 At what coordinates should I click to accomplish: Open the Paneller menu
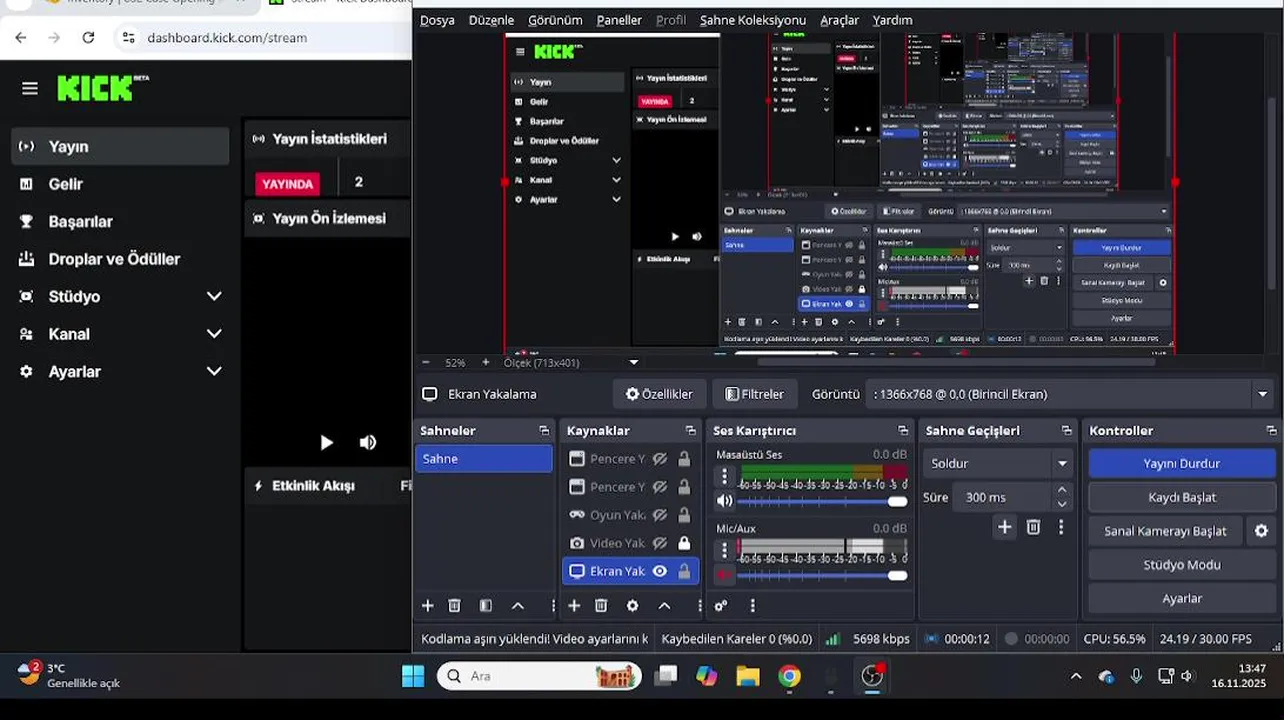pyautogui.click(x=619, y=20)
